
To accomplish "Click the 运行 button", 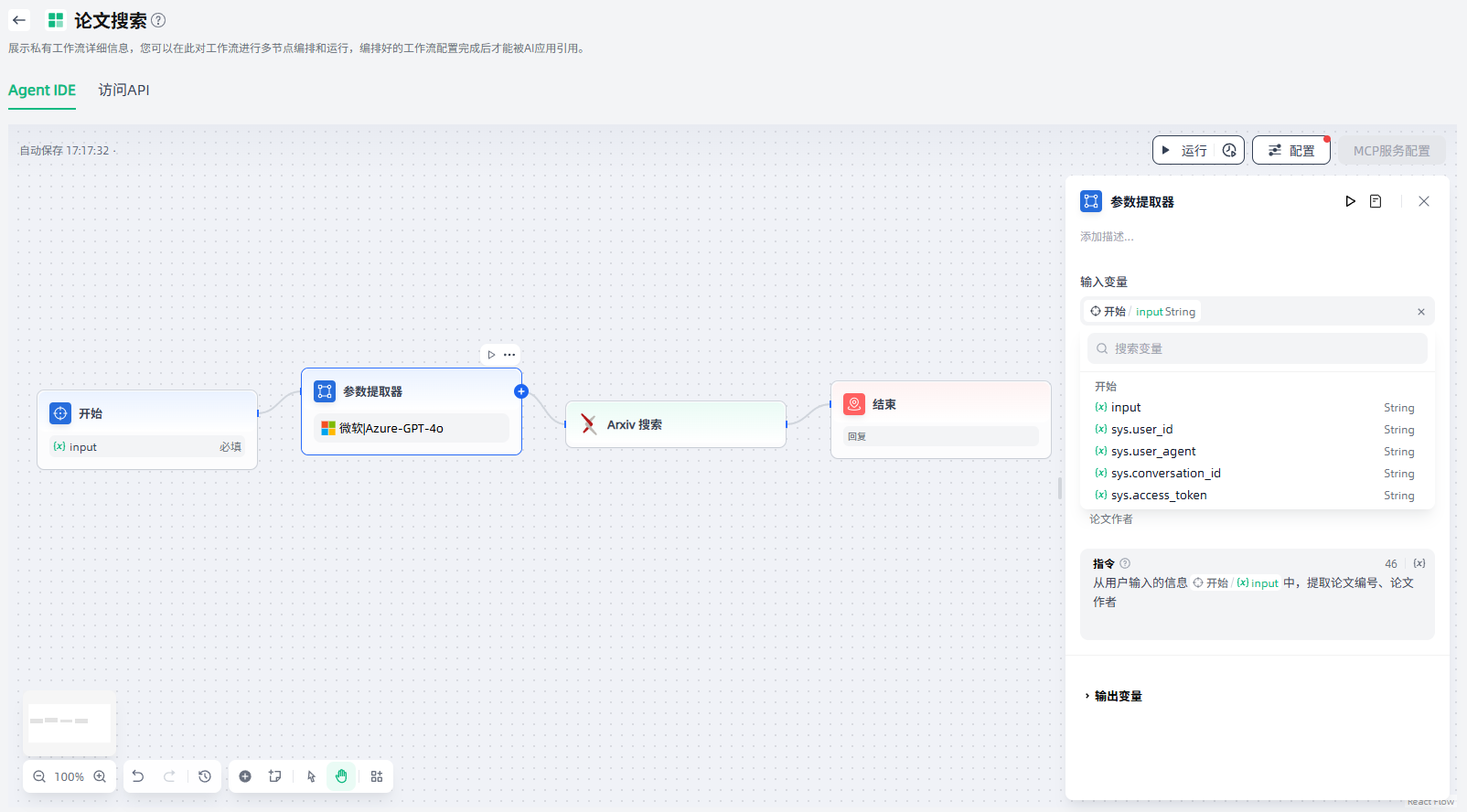I will click(x=1185, y=151).
